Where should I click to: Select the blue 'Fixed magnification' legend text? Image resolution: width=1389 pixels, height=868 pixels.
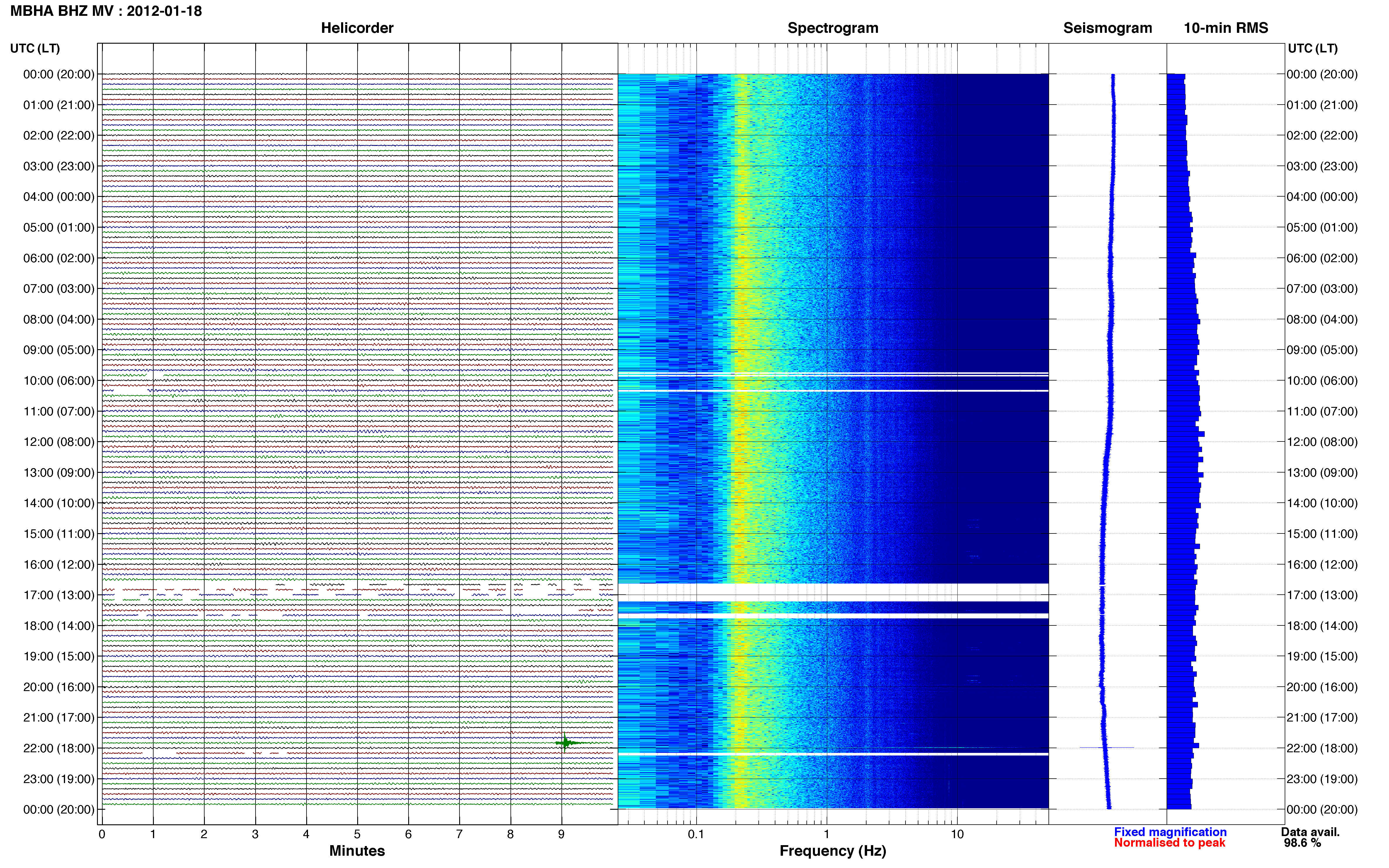click(1170, 832)
